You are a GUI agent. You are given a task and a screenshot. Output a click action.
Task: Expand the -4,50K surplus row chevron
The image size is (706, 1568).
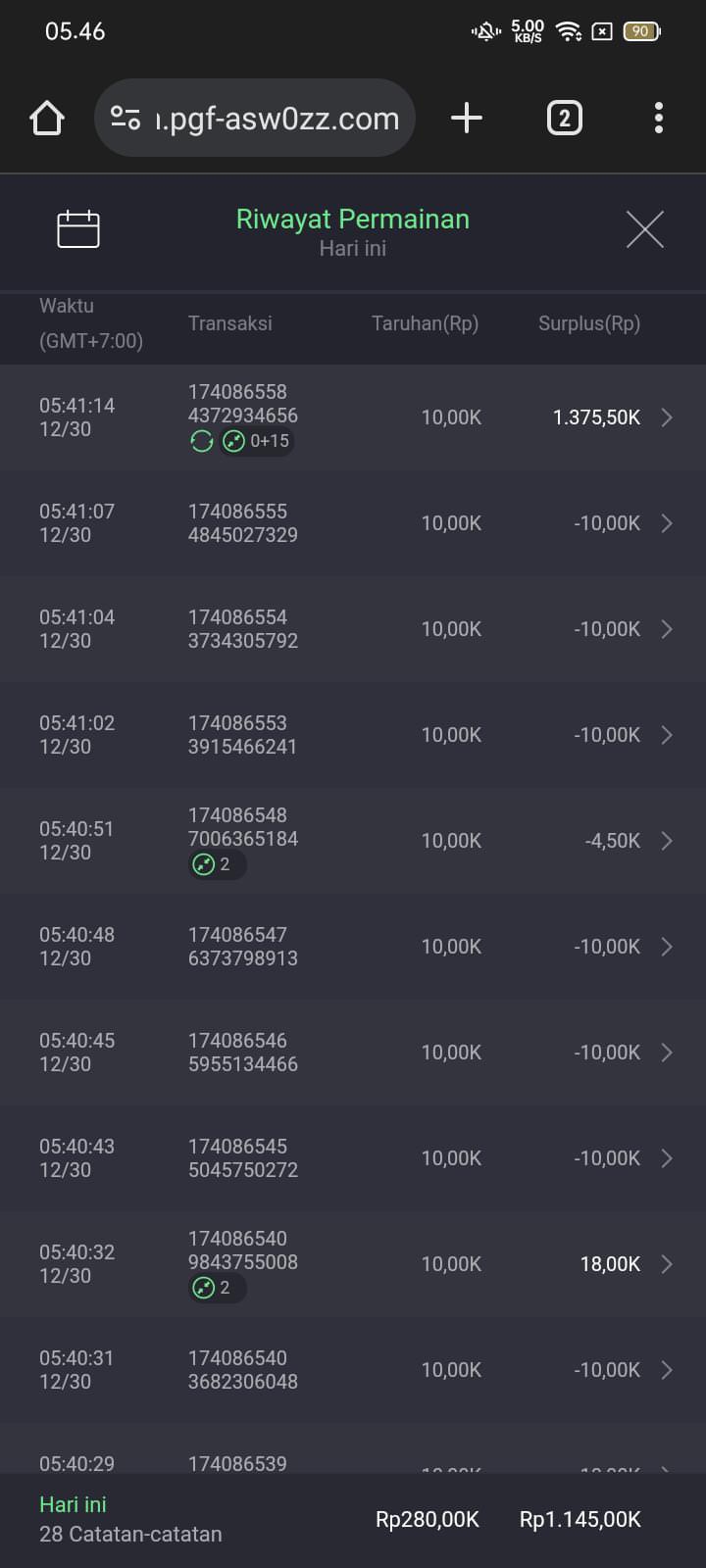tap(667, 841)
